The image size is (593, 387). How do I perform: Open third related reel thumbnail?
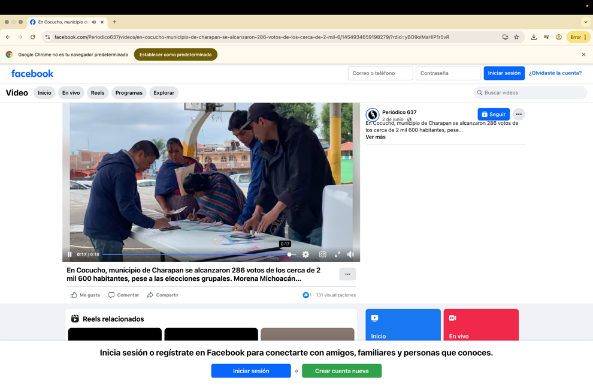[x=307, y=334]
